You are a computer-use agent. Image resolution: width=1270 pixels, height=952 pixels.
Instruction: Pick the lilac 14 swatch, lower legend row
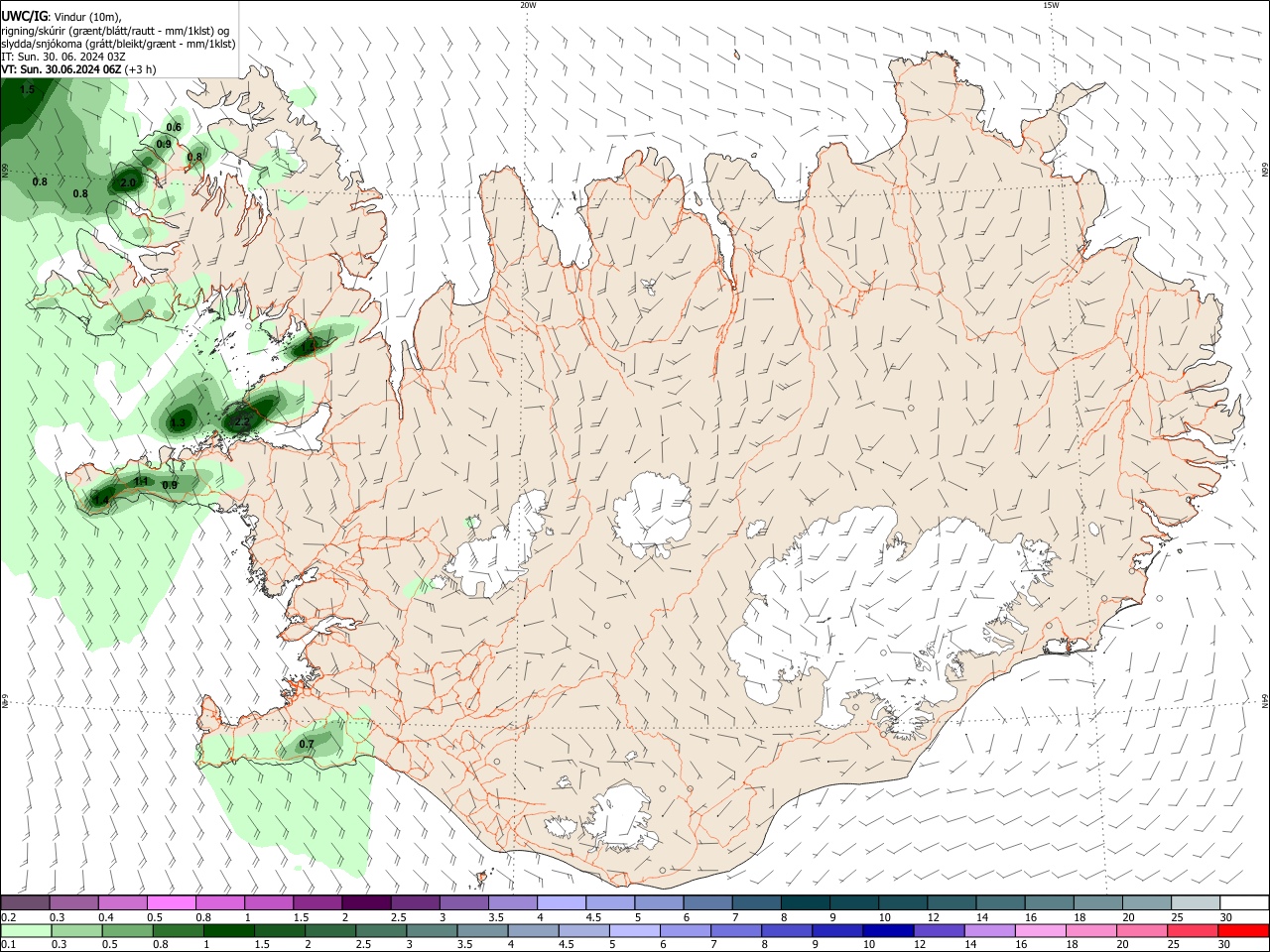(989, 930)
